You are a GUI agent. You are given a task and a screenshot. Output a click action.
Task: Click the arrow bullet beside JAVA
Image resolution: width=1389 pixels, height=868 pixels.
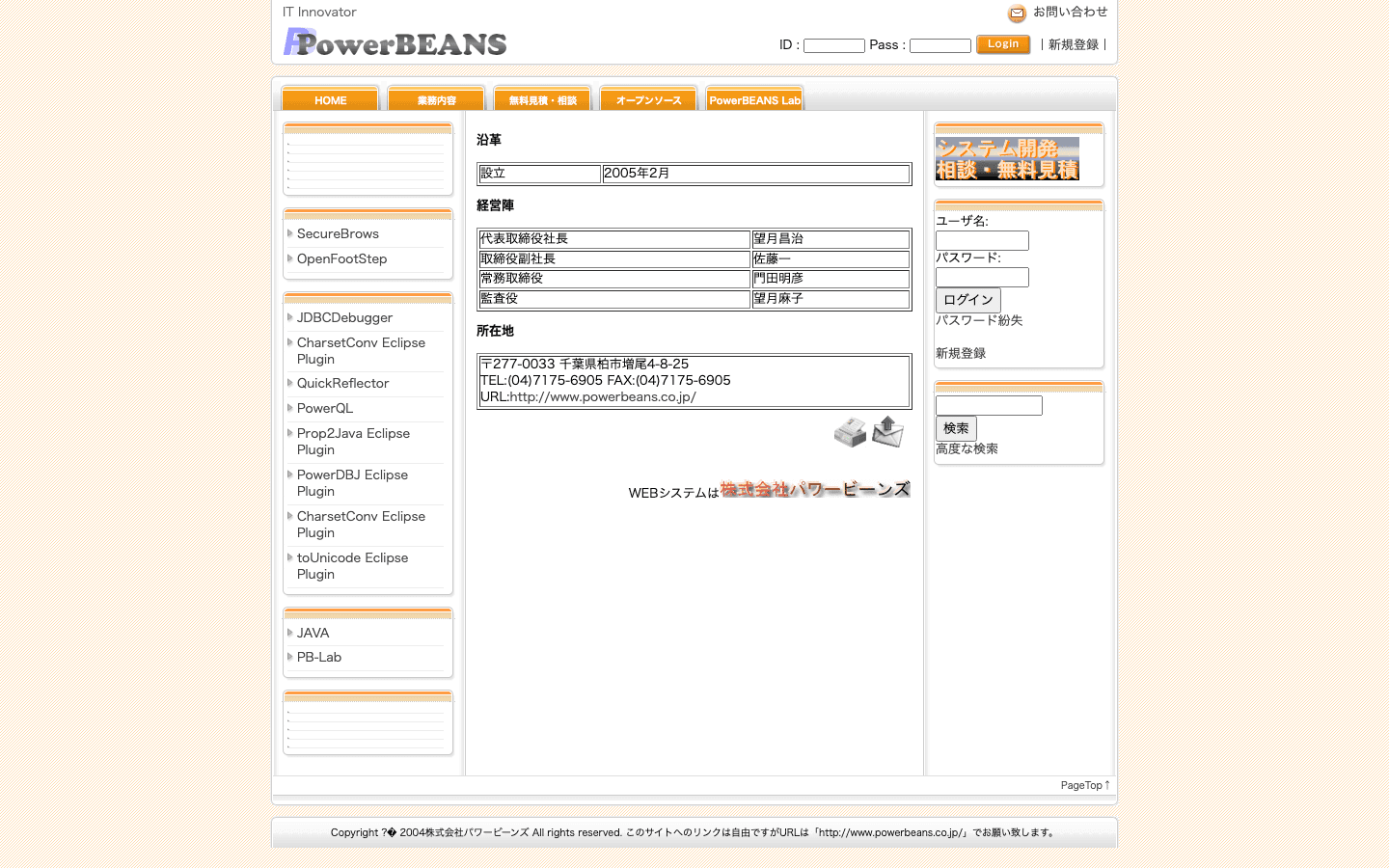coord(289,632)
